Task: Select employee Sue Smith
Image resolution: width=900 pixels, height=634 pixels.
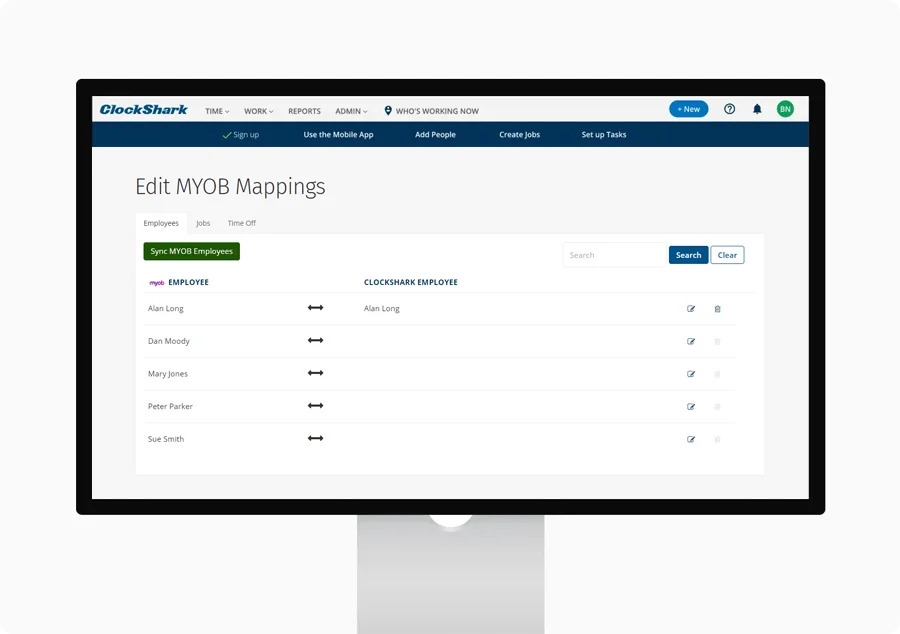Action: (166, 439)
